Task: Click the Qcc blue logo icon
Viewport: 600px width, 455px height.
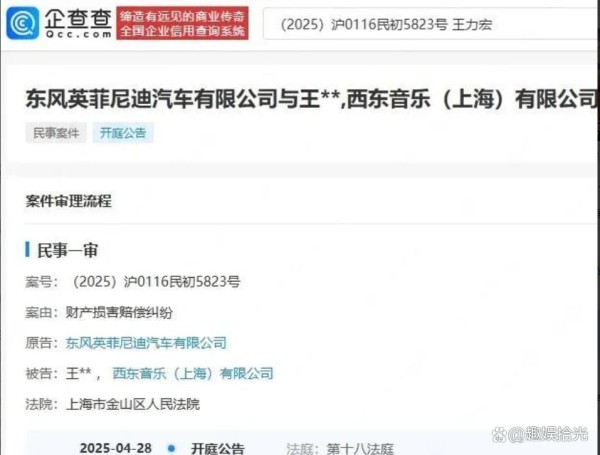Action: (x=23, y=23)
